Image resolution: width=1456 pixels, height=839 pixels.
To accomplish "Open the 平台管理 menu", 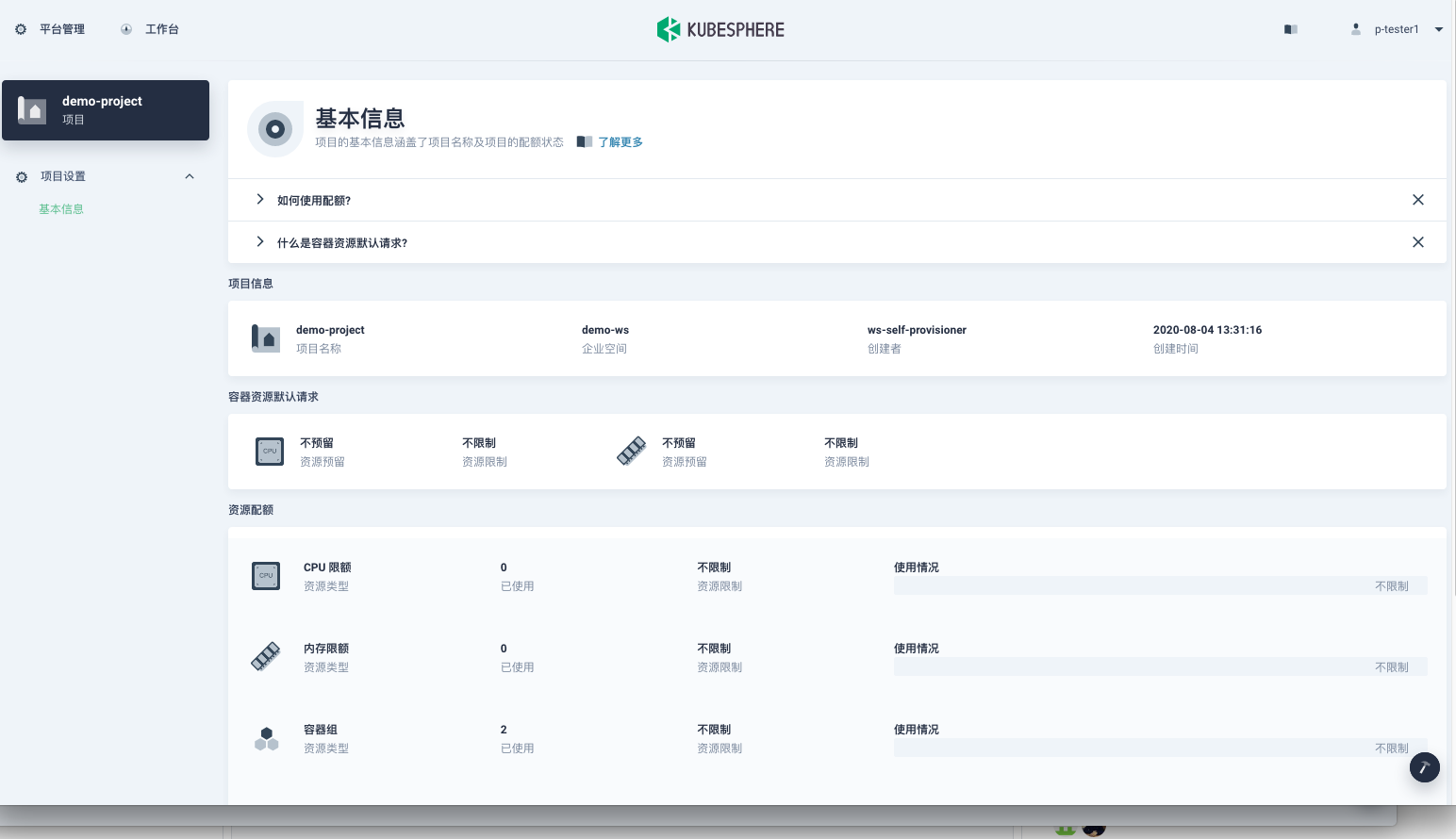I will 62,29.
